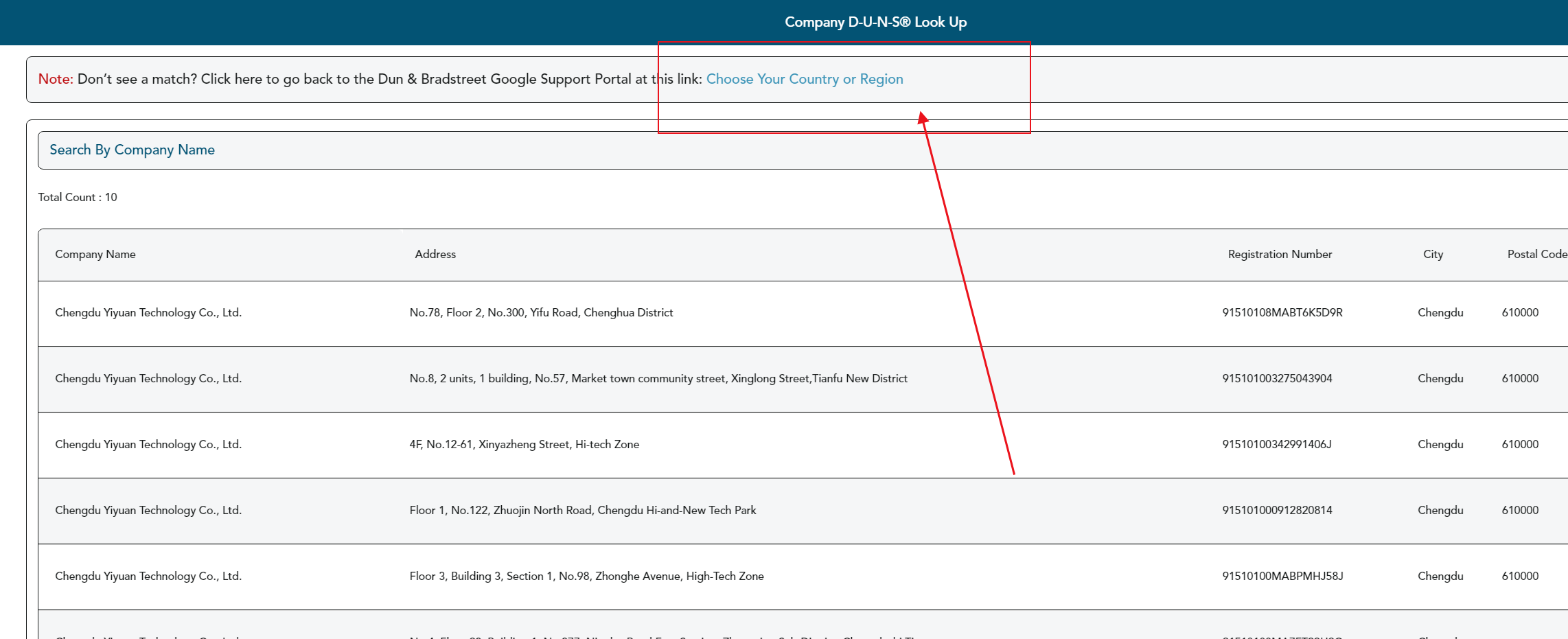This screenshot has height=639, width=1568.
Task: Select company name in the Xinglong Street row
Action: click(x=148, y=378)
